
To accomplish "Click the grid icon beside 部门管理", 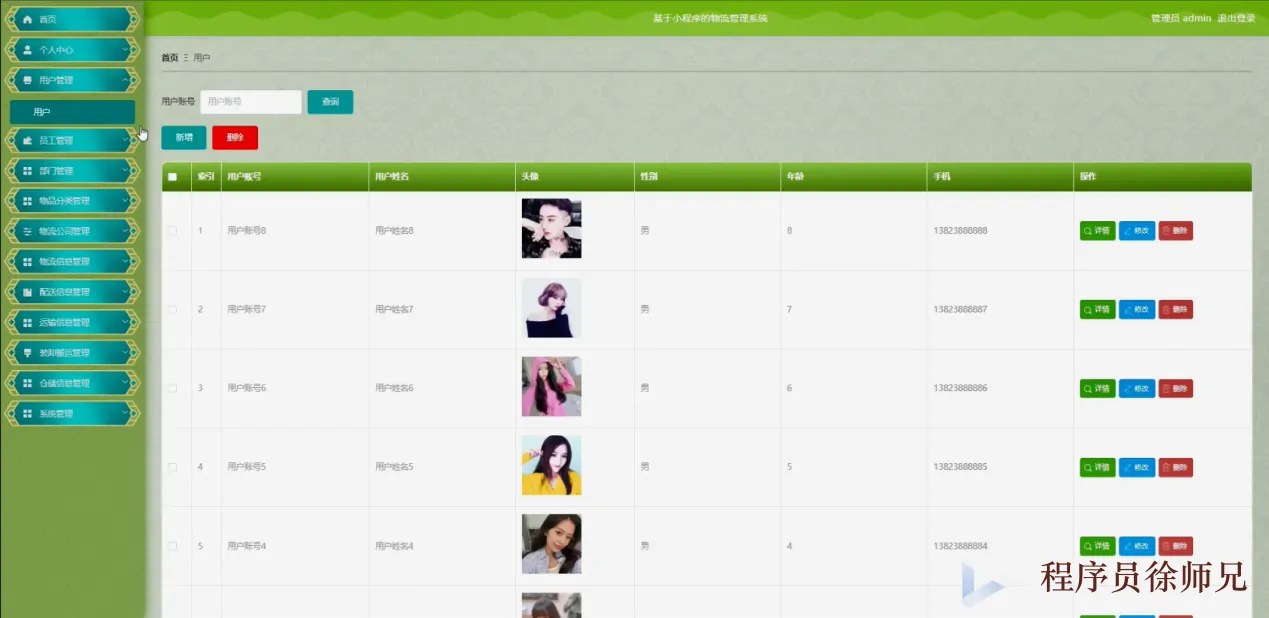I will point(28,171).
